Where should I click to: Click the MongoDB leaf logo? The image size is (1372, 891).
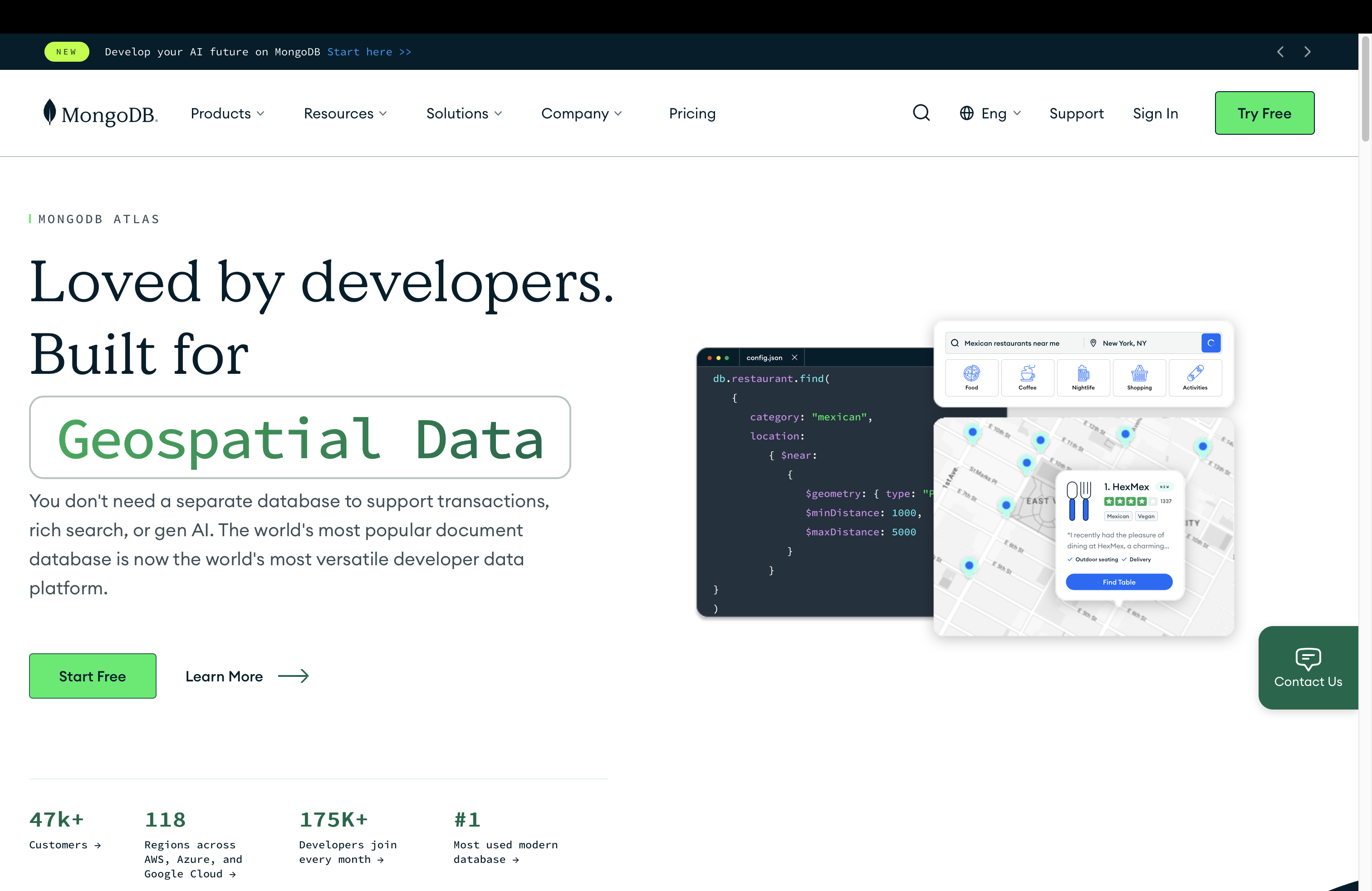tap(51, 113)
